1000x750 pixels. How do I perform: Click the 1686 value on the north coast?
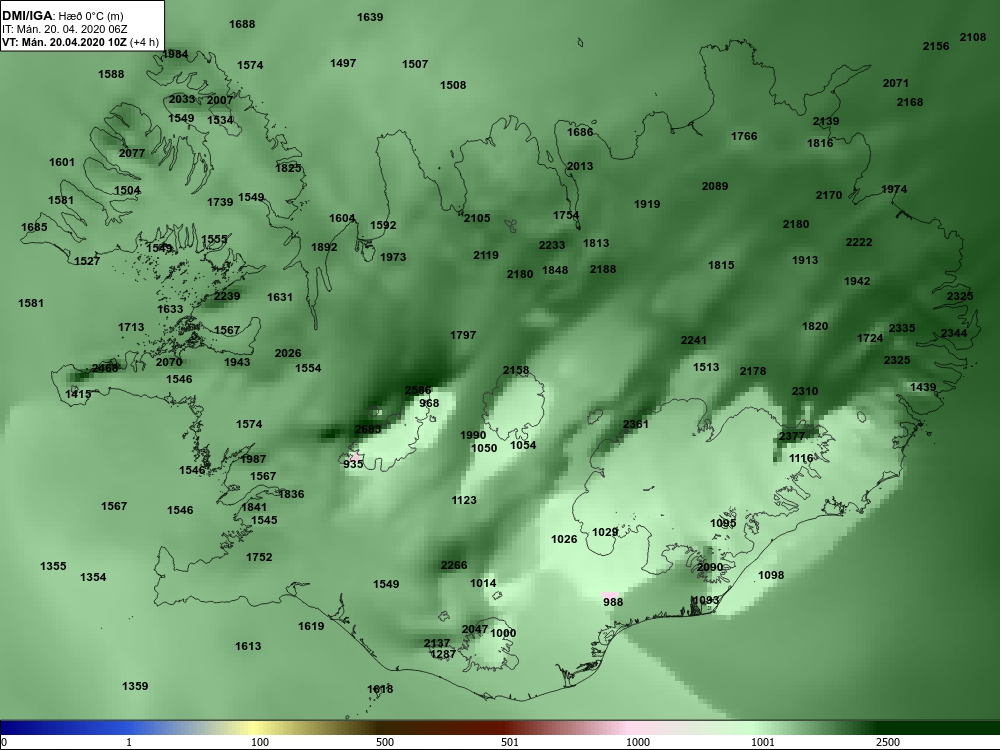click(x=580, y=132)
